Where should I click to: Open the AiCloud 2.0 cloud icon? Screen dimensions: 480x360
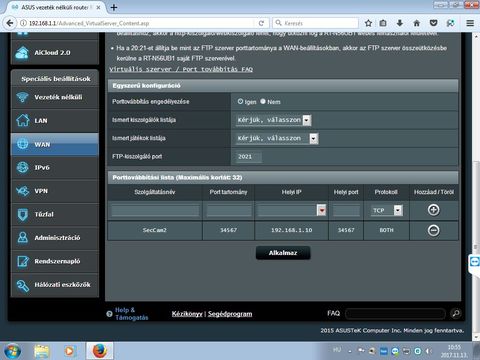coord(22,53)
